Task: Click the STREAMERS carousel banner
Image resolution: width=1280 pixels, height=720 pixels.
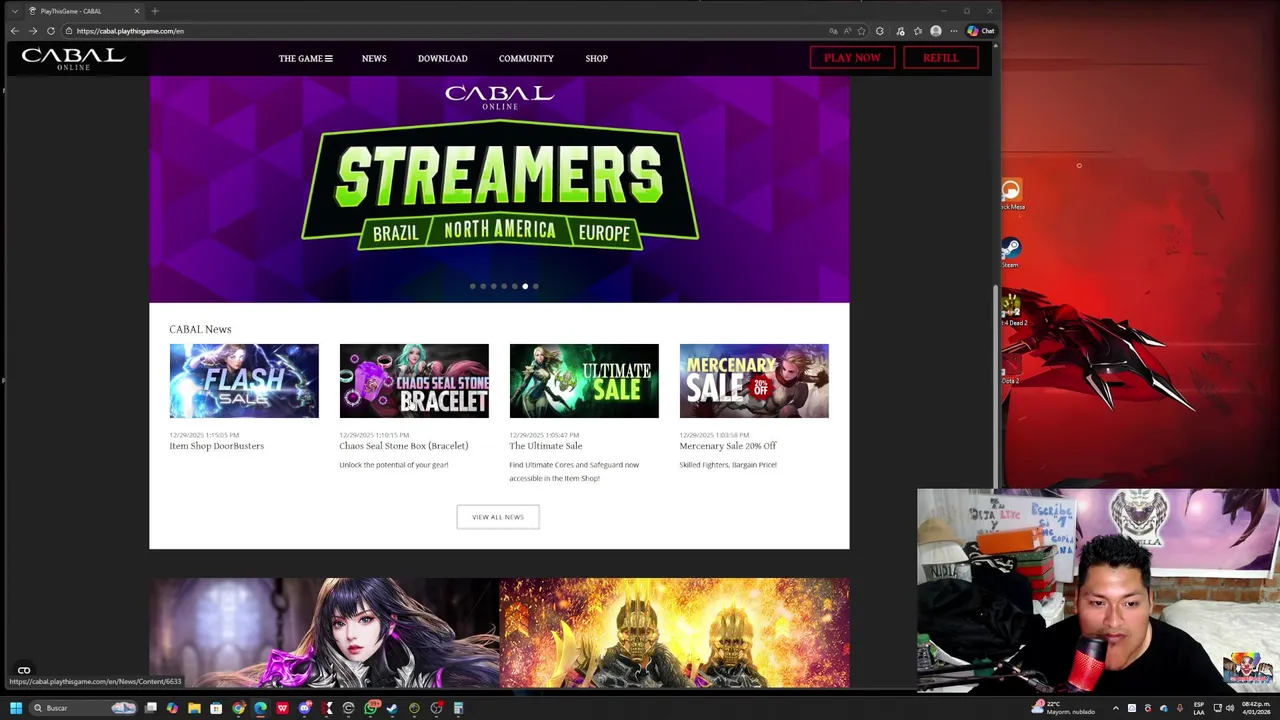Action: pos(499,189)
